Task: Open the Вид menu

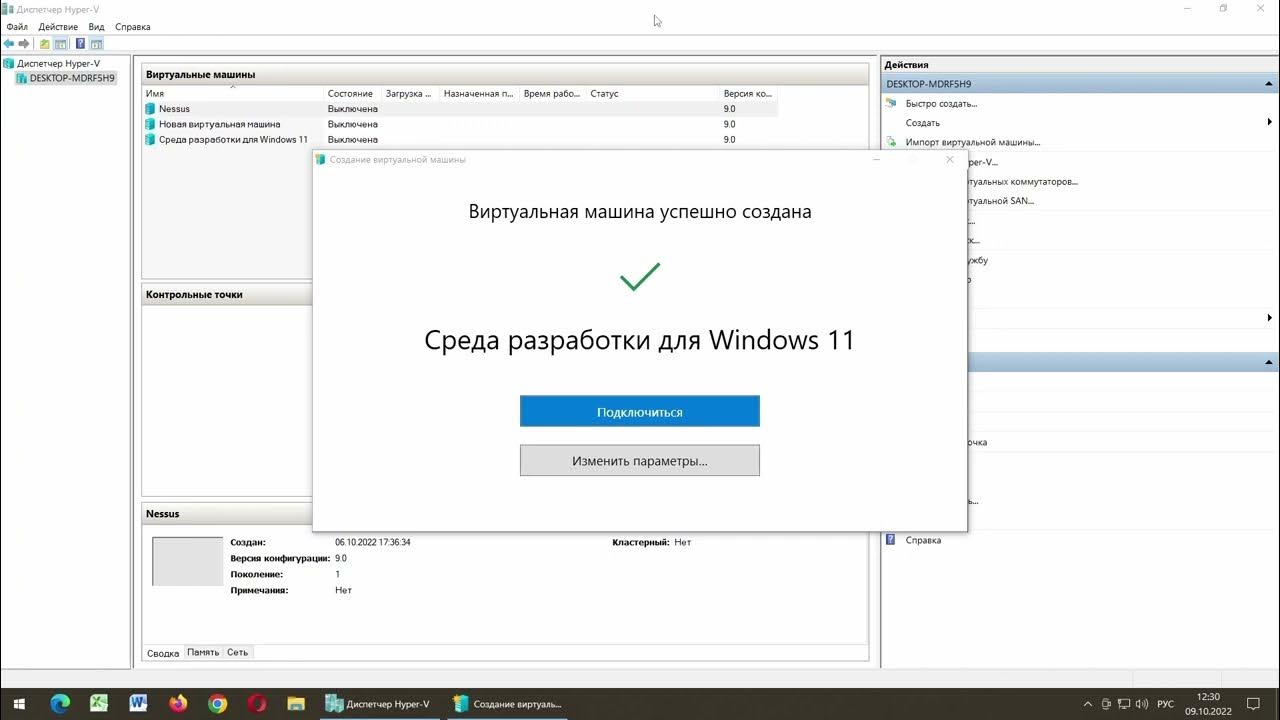Action: [x=96, y=27]
